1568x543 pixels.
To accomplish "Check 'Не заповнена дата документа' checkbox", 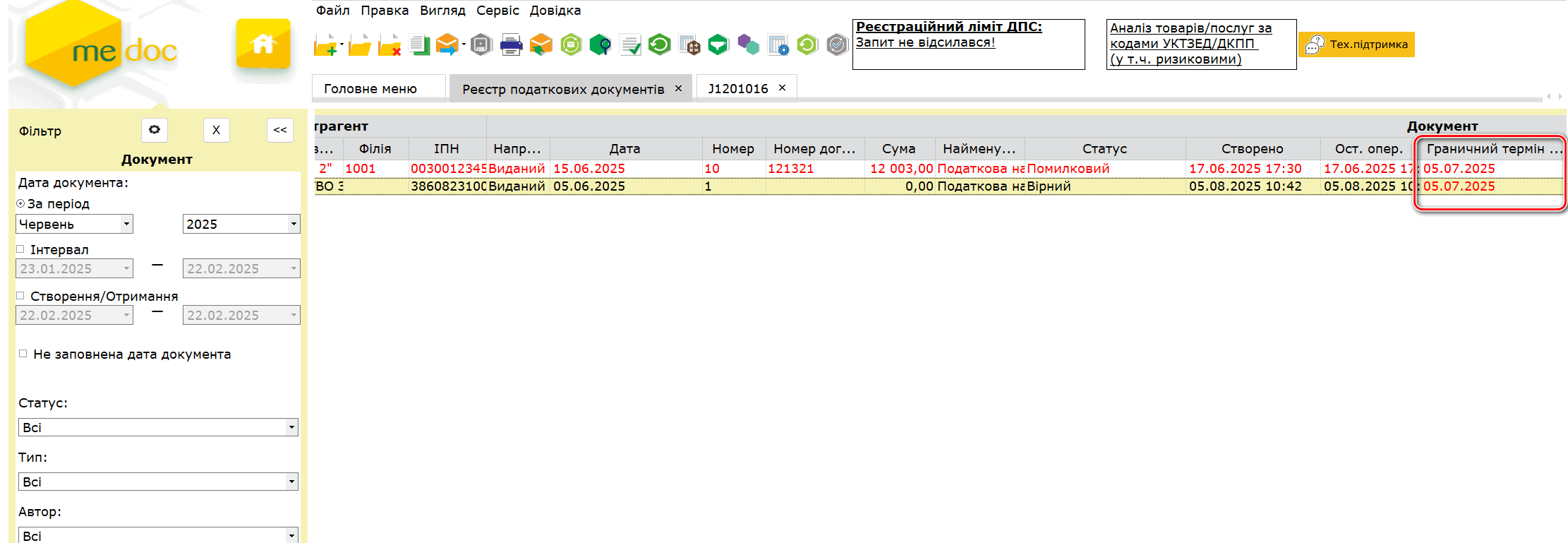I will point(23,354).
